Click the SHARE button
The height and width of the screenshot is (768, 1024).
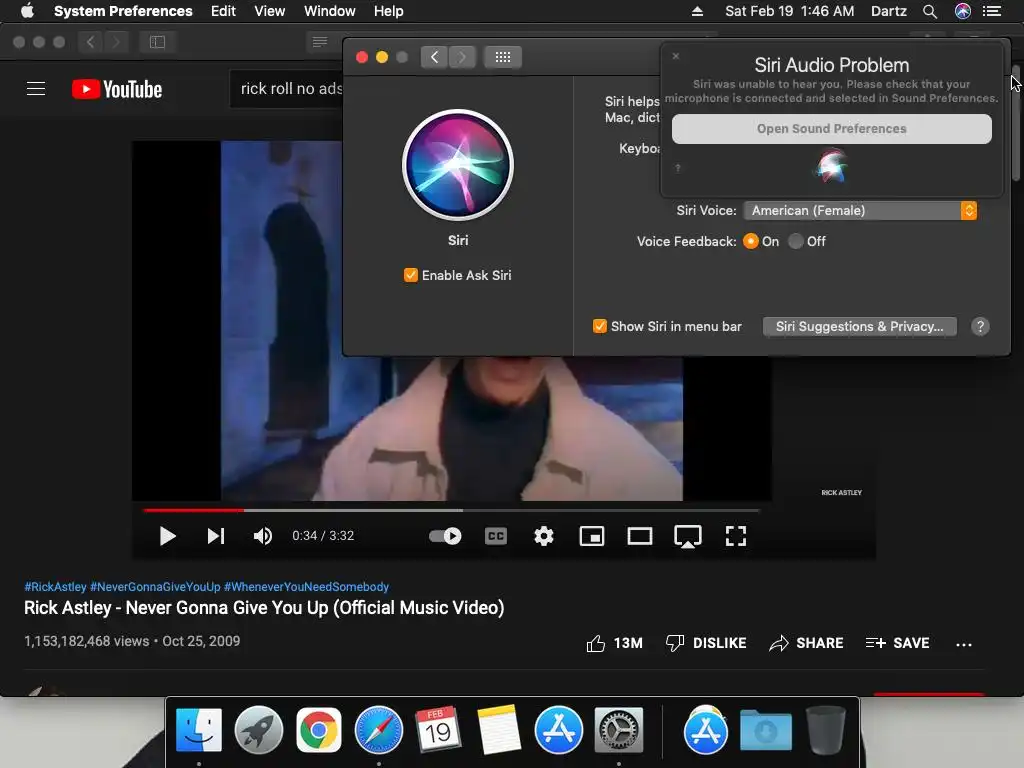coord(806,643)
